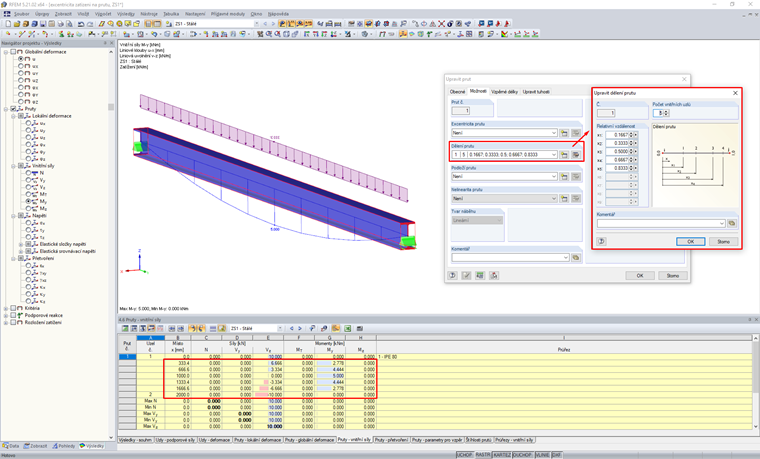The image size is (760, 459).
Task: Switch to Vzpěrné délky tab
Action: coord(505,92)
